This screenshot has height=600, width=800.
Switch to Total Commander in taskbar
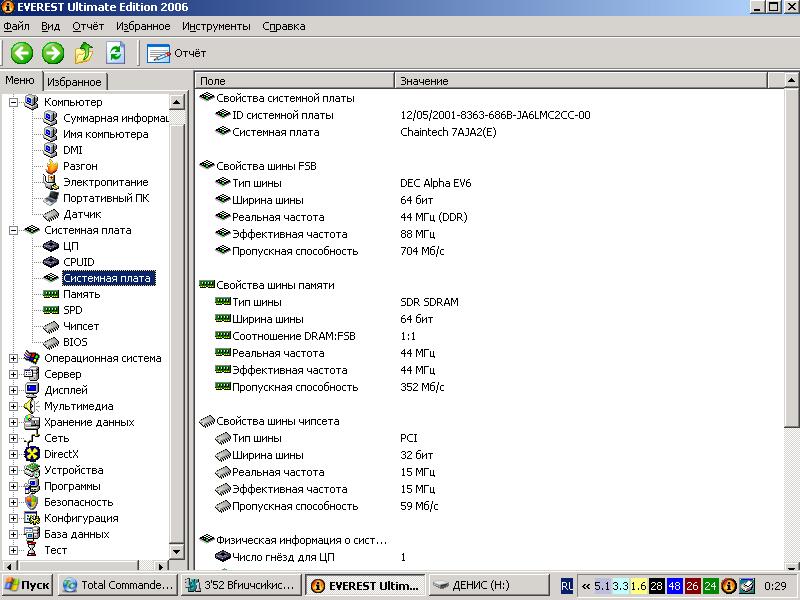click(x=118, y=585)
